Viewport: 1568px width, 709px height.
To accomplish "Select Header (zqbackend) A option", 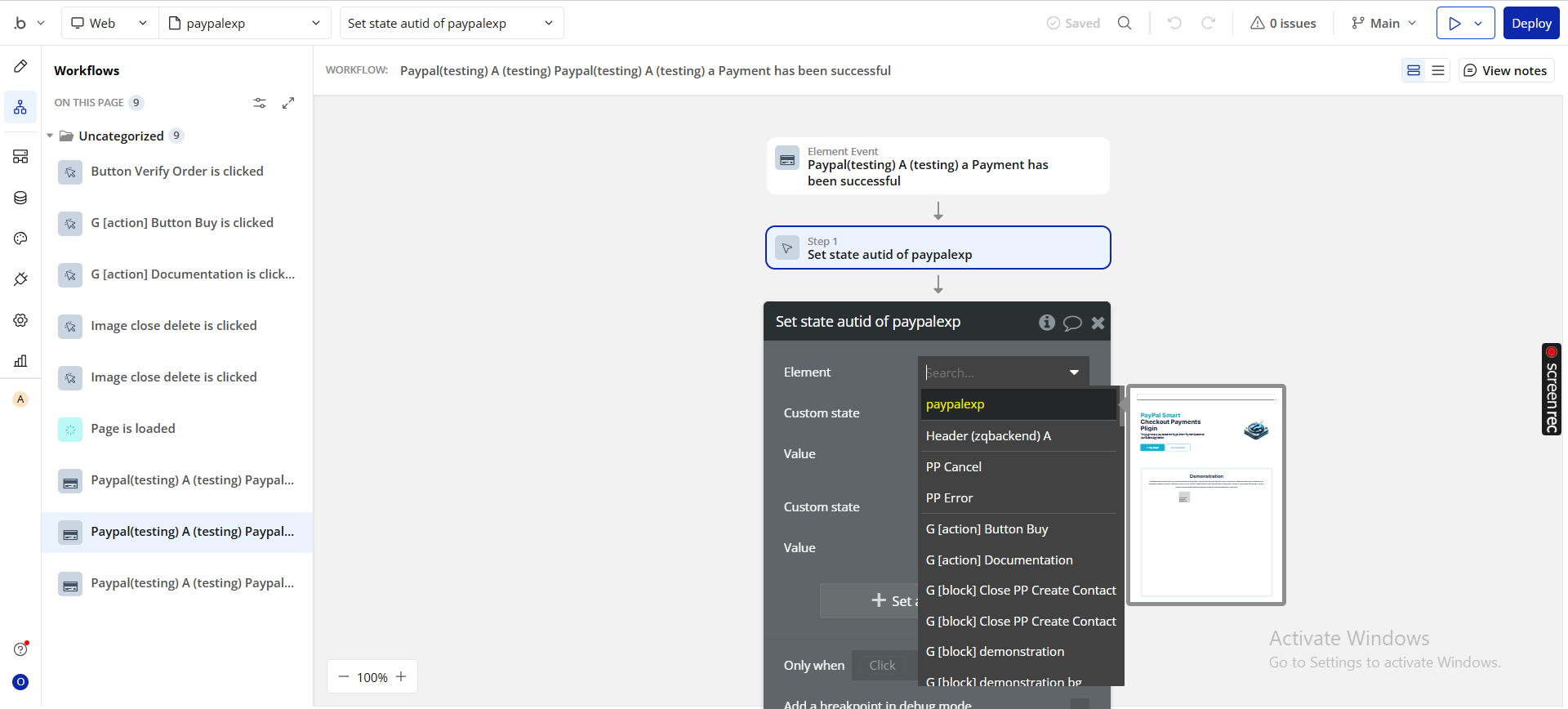I will (1018, 436).
